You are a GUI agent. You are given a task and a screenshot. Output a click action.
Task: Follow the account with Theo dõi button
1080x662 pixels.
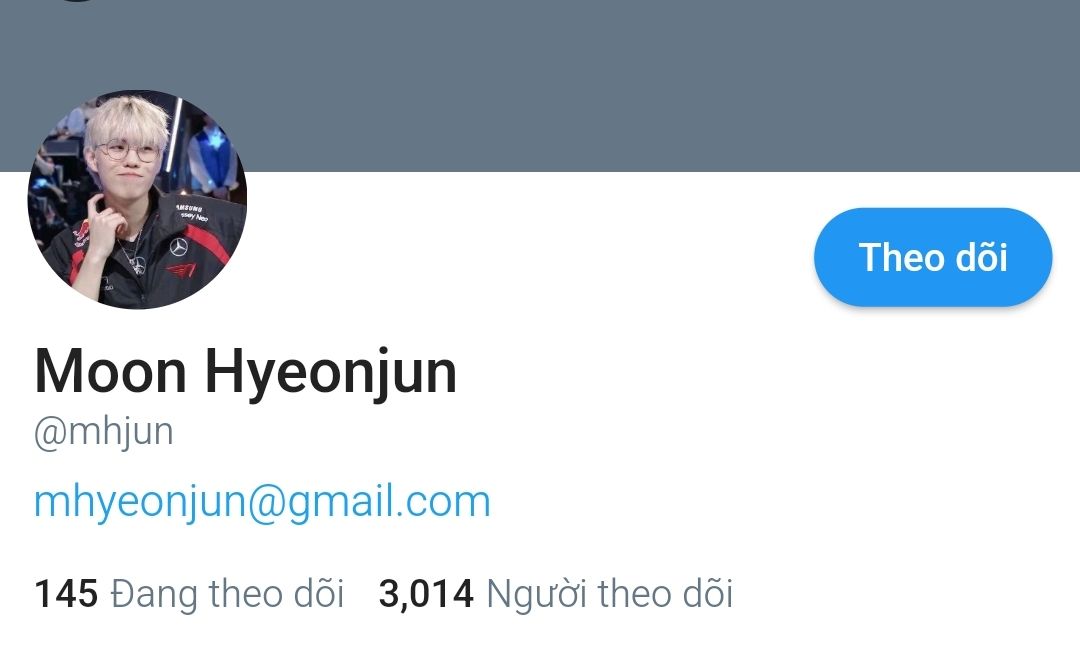[933, 257]
